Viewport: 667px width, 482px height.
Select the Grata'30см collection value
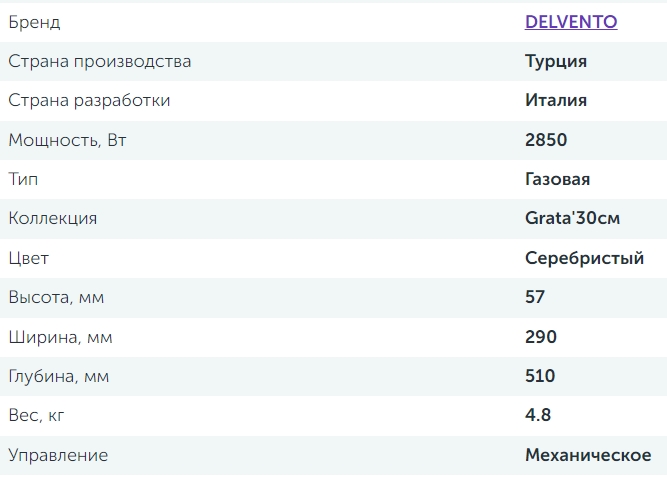pos(572,218)
